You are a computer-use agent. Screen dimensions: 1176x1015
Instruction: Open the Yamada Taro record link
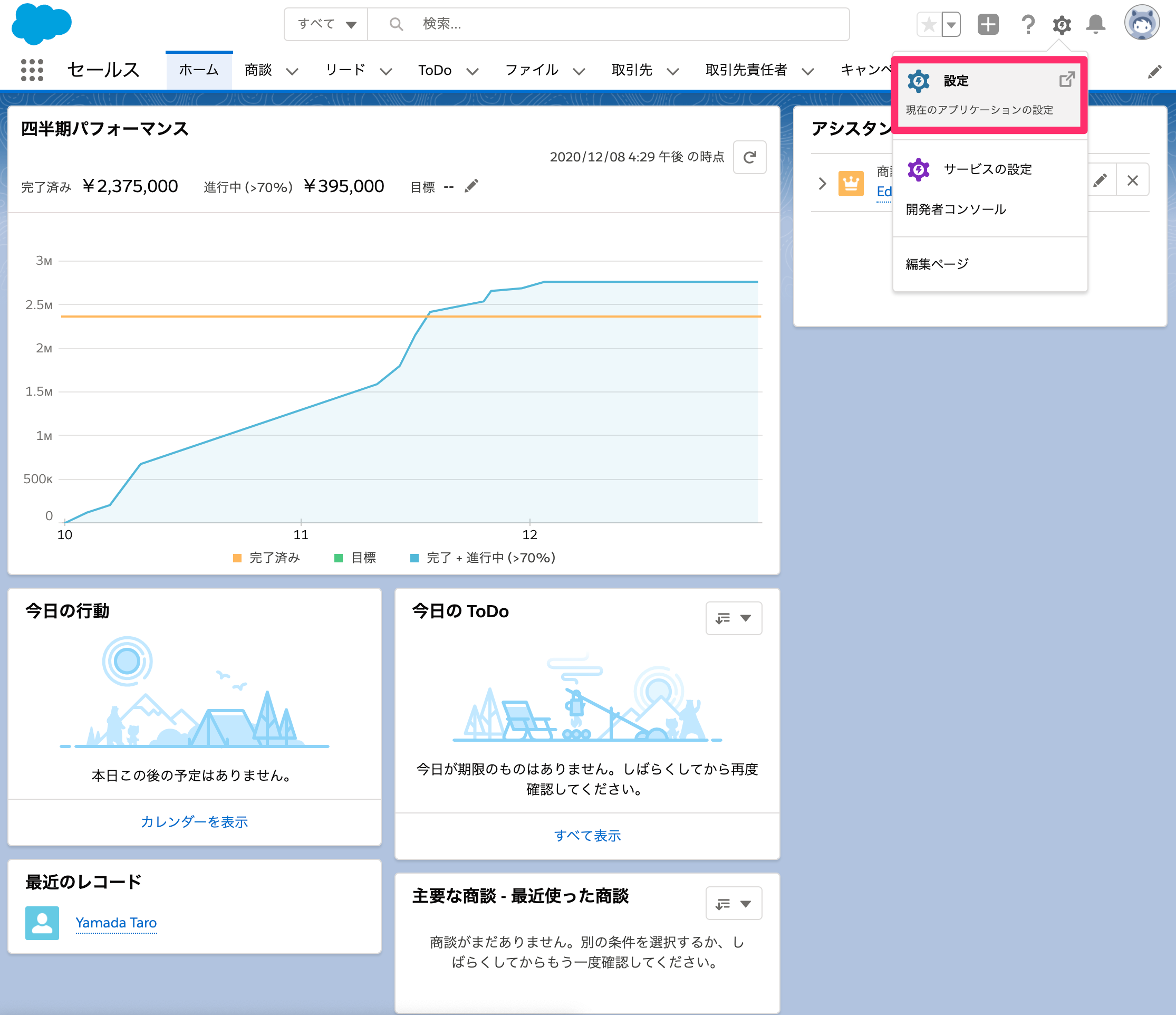(x=116, y=923)
